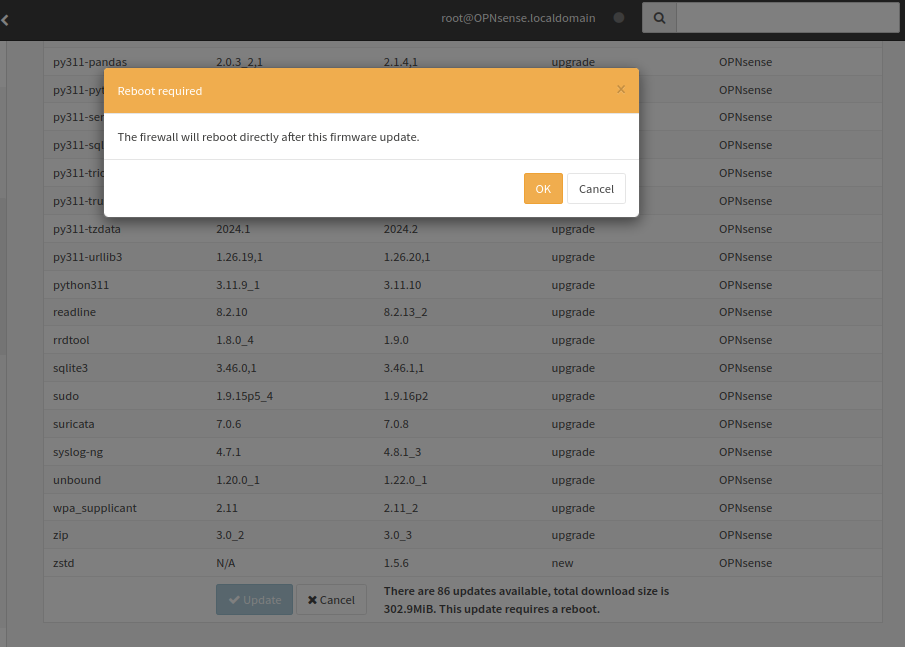Confirm the reboot by pressing OK
Screen dimensions: 905x647
click(x=543, y=189)
